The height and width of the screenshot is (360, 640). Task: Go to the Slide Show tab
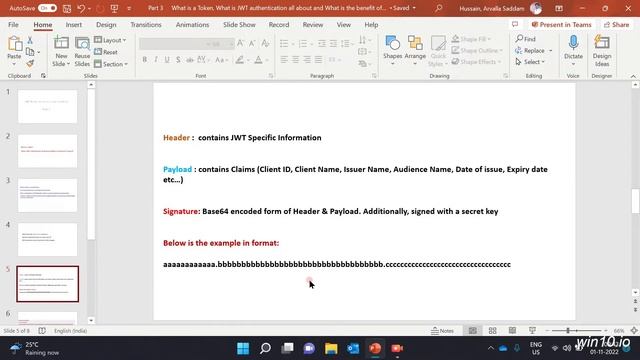tap(239, 25)
